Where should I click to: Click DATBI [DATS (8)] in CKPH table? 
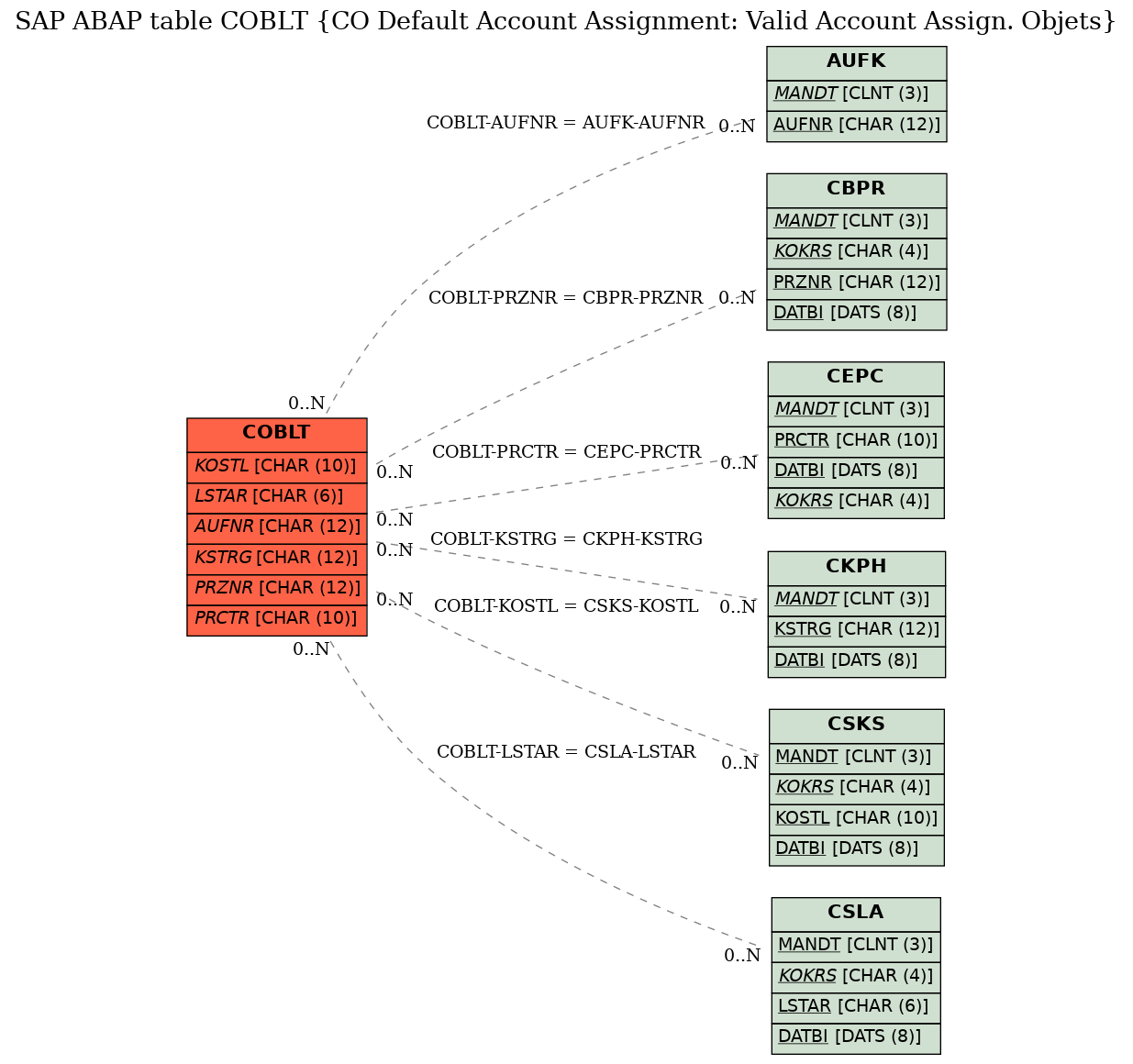[x=857, y=660]
